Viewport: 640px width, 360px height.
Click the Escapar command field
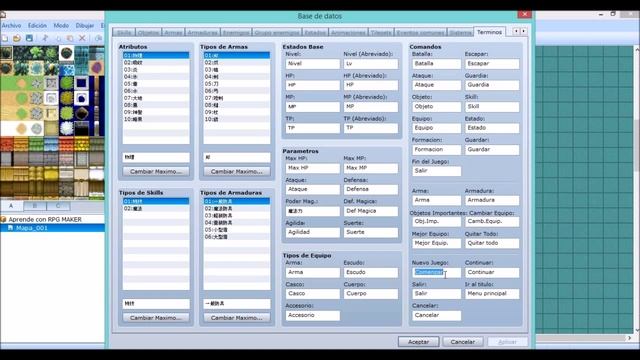(x=492, y=64)
